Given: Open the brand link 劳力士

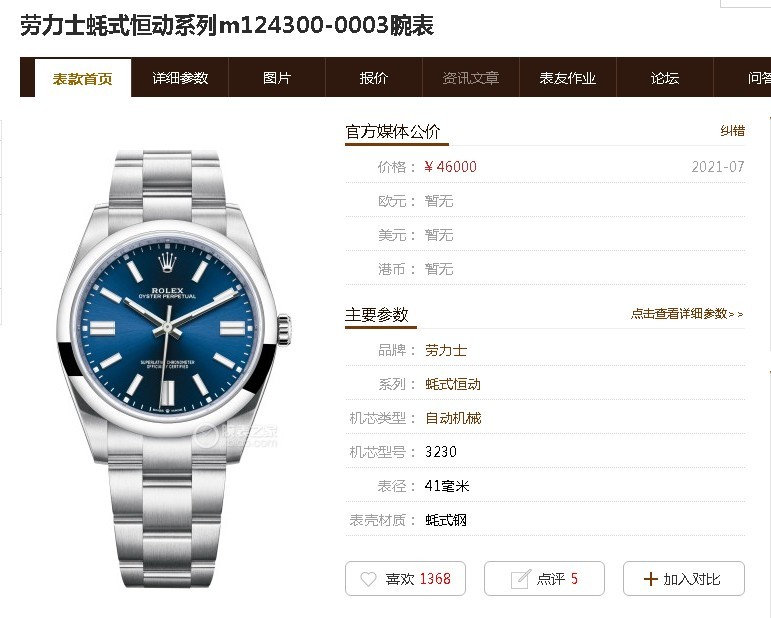Looking at the screenshot, I should (445, 350).
